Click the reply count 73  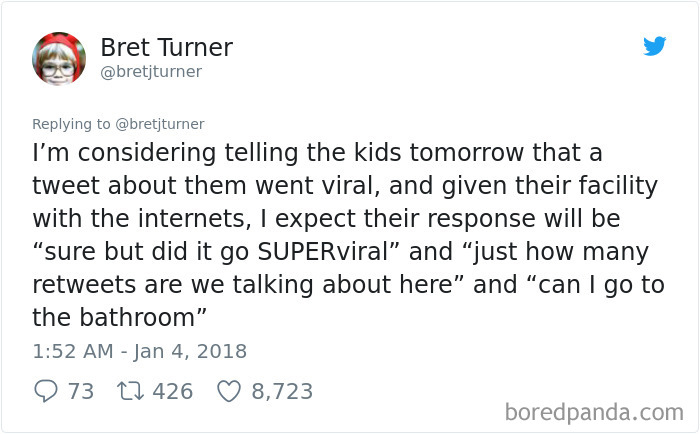tap(80, 391)
